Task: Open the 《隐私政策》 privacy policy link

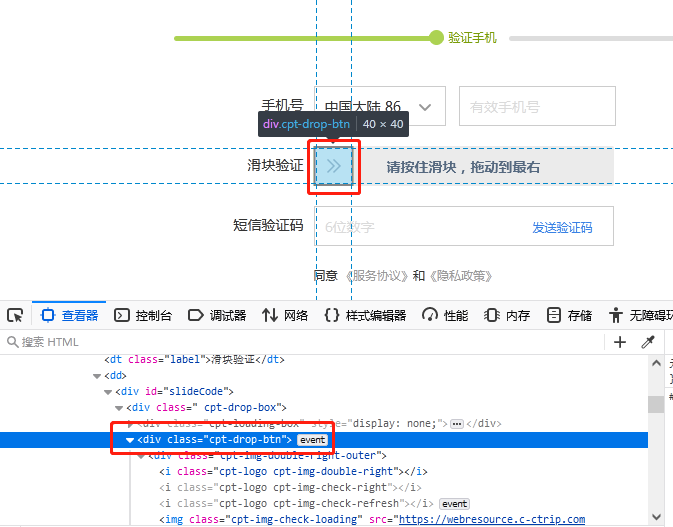Action: click(461, 276)
